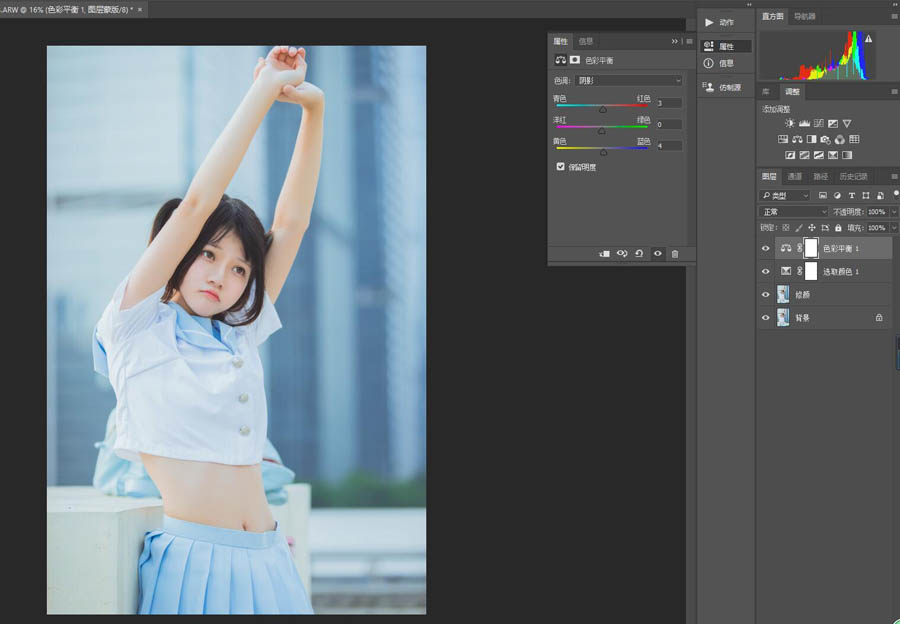
Task: Click the lock all padlock icon
Action: pos(838,228)
